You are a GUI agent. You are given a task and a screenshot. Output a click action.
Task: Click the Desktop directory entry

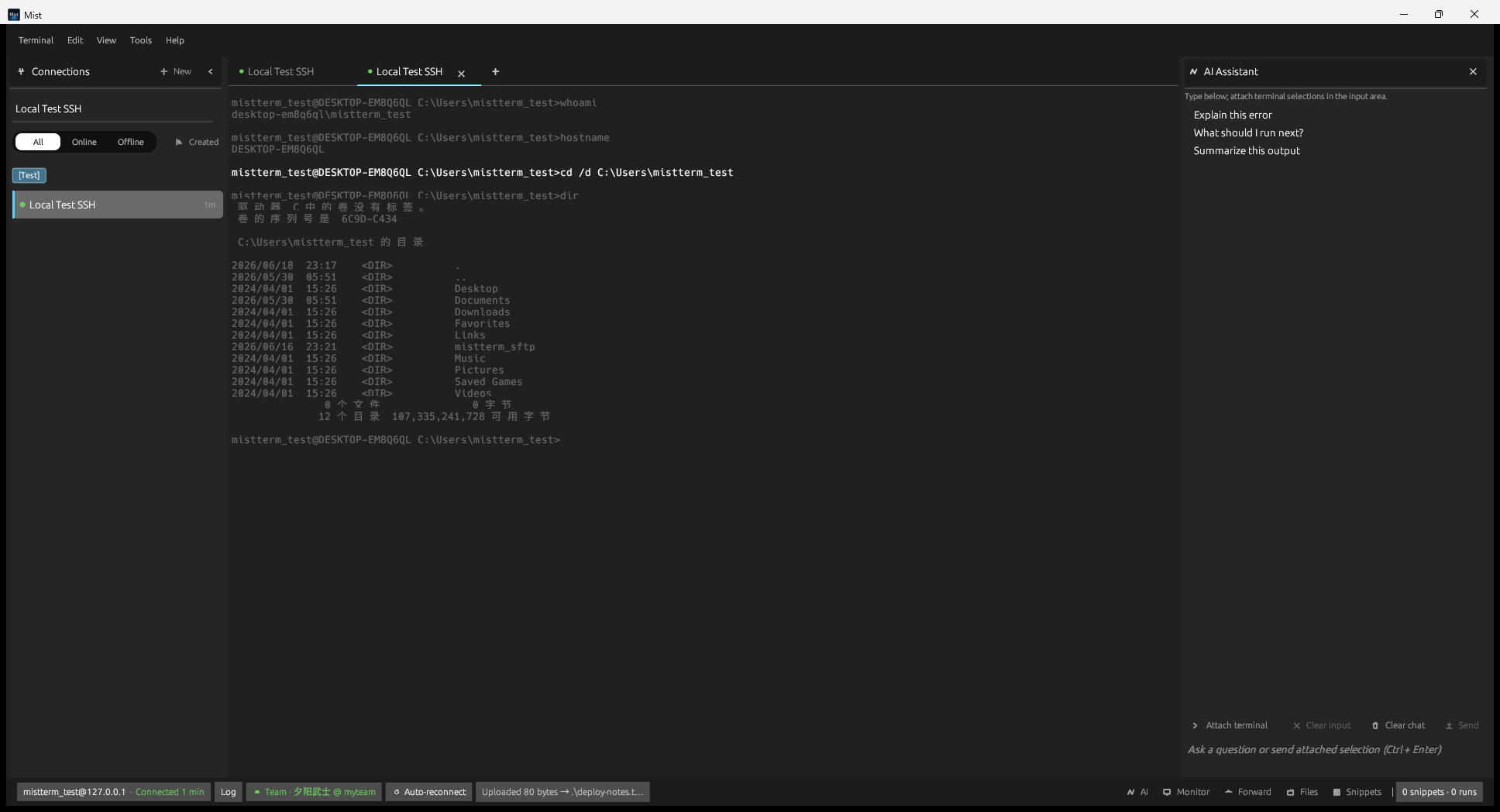coord(476,289)
